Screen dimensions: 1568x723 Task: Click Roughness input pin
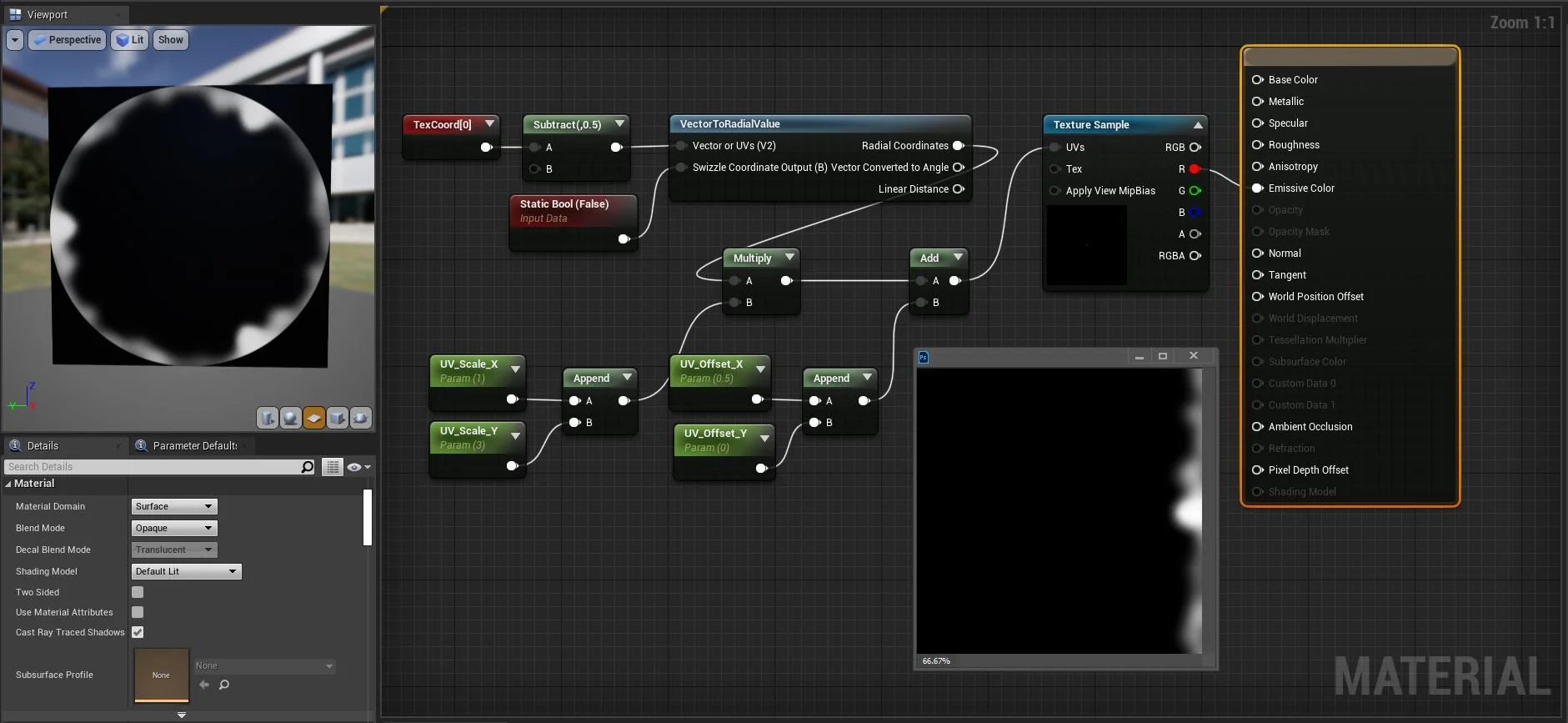coord(1257,145)
